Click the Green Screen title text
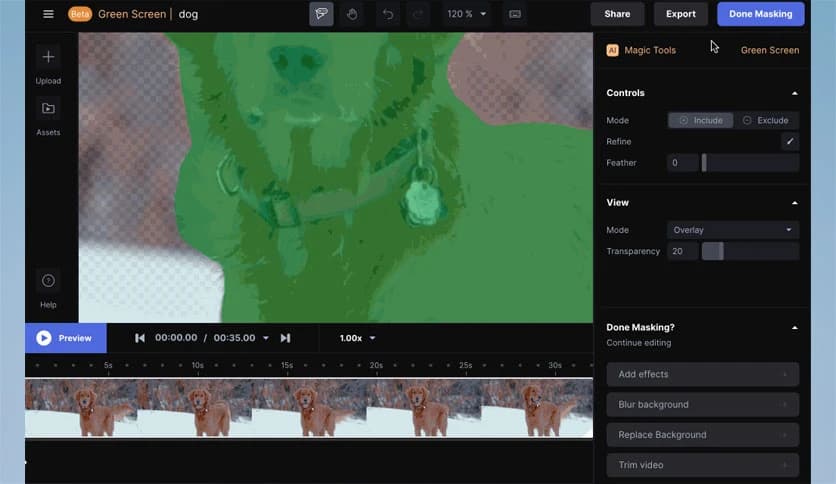 point(132,14)
